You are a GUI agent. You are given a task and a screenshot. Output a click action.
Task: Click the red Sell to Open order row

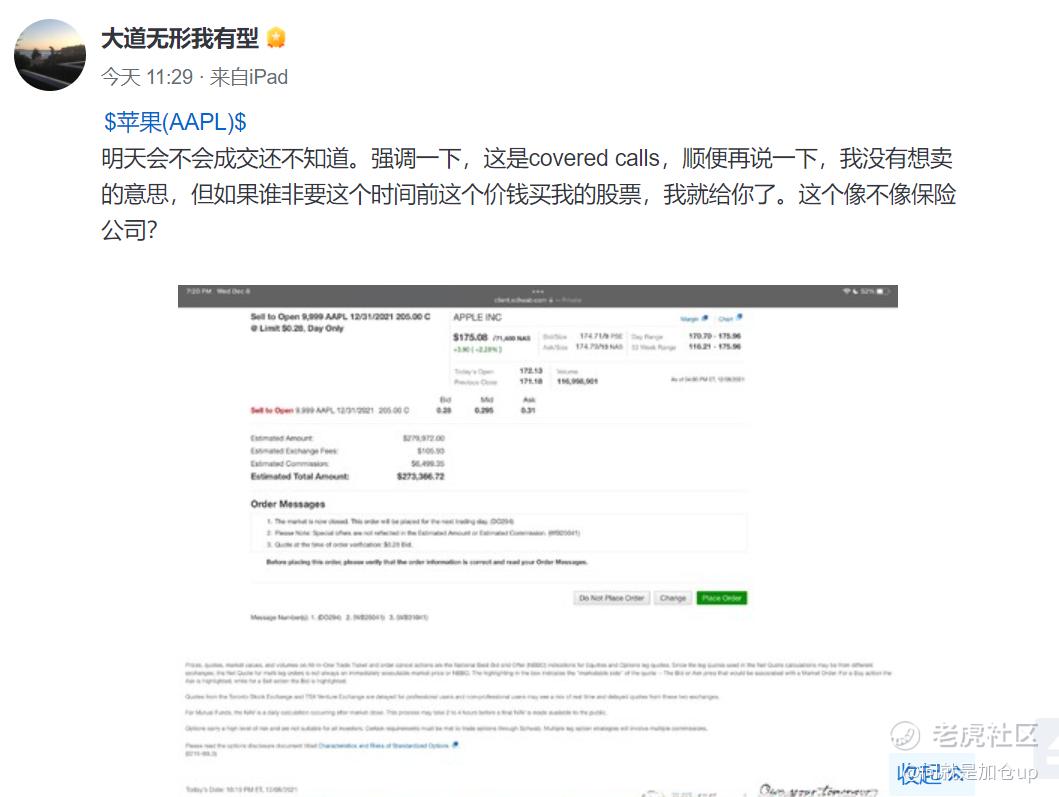330,410
